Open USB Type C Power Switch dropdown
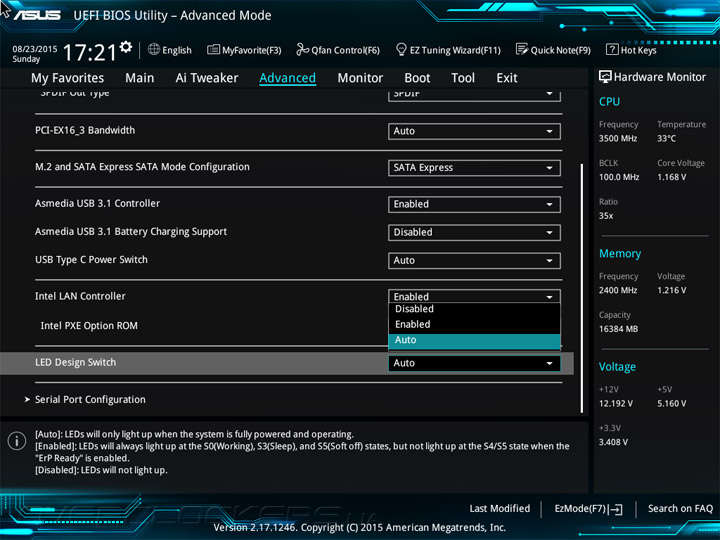The image size is (720, 540). pos(474,261)
